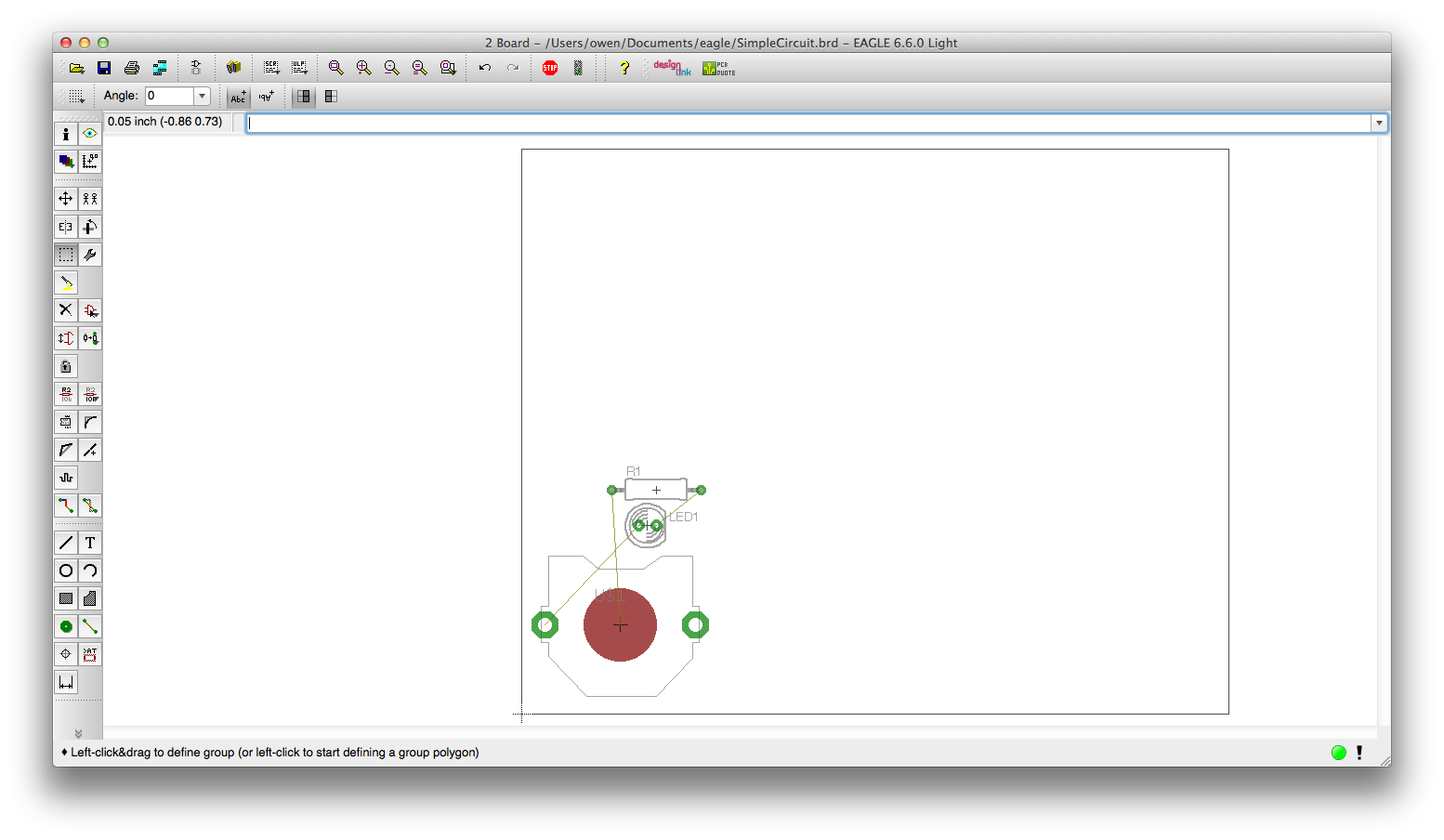Open the CAM processor icon

coord(160,68)
